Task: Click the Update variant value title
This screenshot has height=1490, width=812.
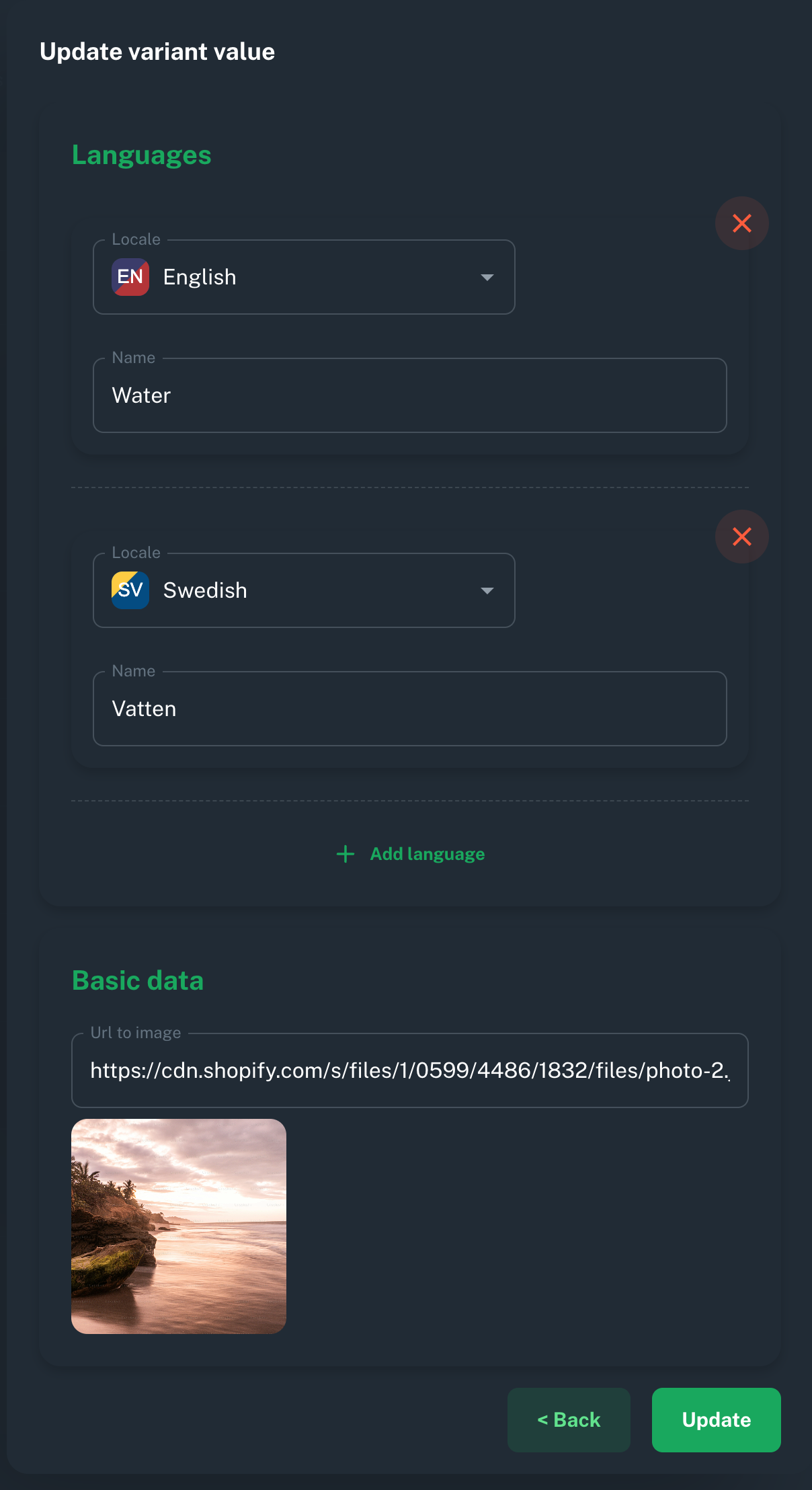Action: [x=157, y=52]
